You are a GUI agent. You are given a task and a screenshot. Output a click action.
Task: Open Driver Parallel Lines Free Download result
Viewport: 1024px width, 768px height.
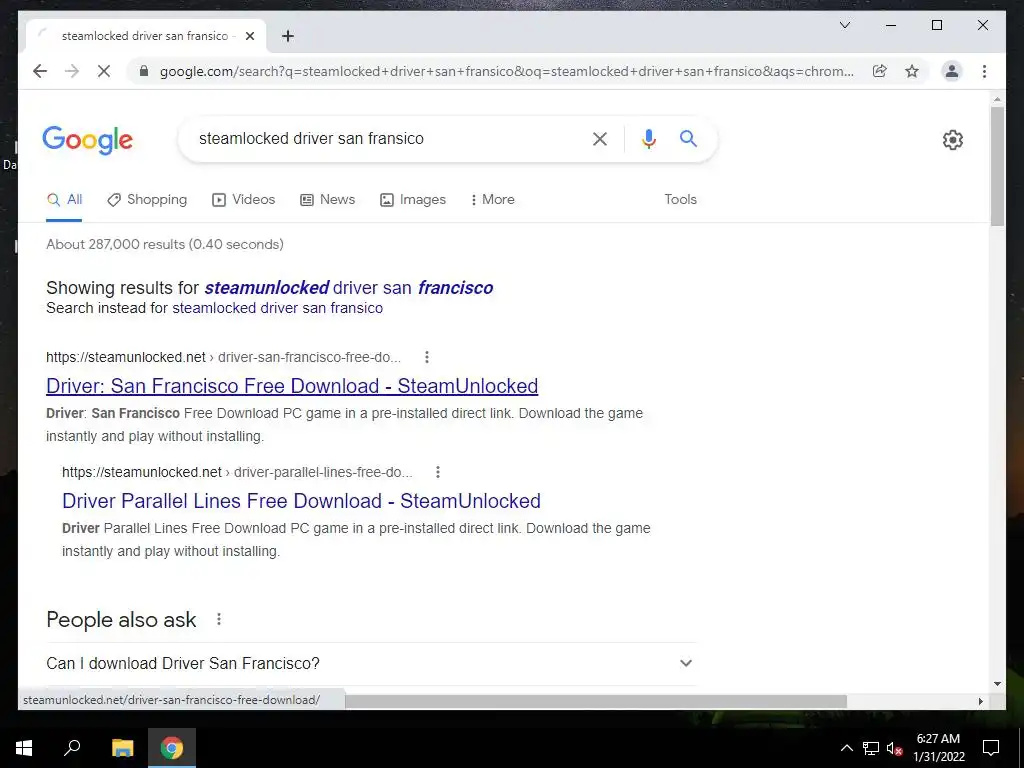(301, 501)
